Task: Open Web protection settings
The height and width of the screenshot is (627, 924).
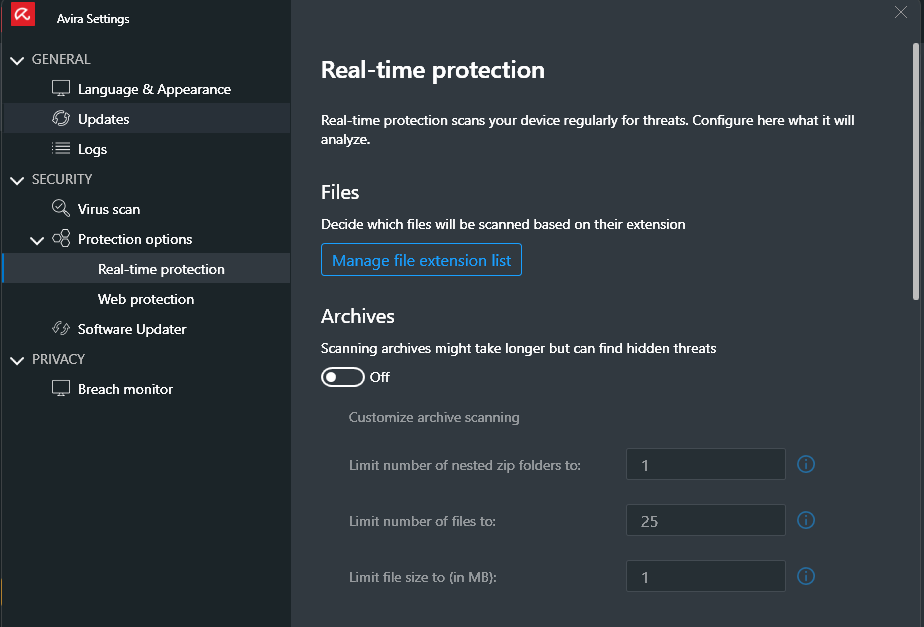Action: (146, 299)
